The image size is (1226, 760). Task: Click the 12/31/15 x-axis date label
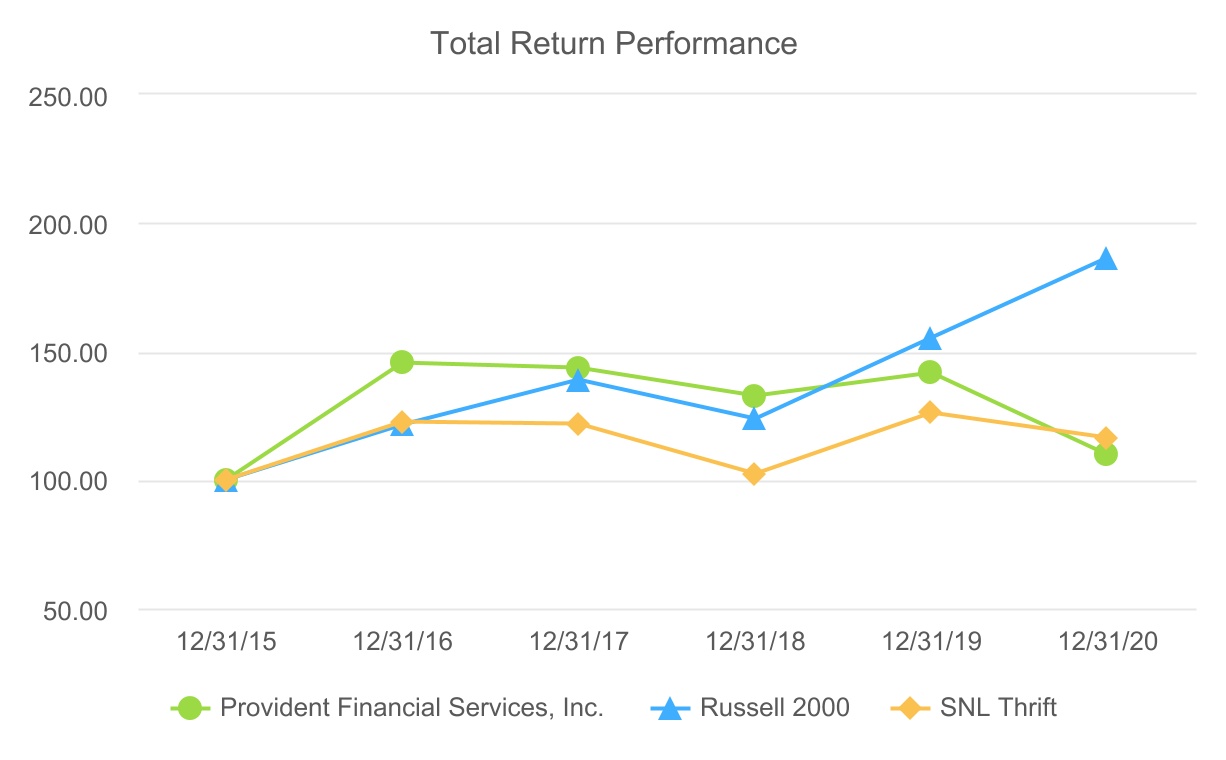226,642
